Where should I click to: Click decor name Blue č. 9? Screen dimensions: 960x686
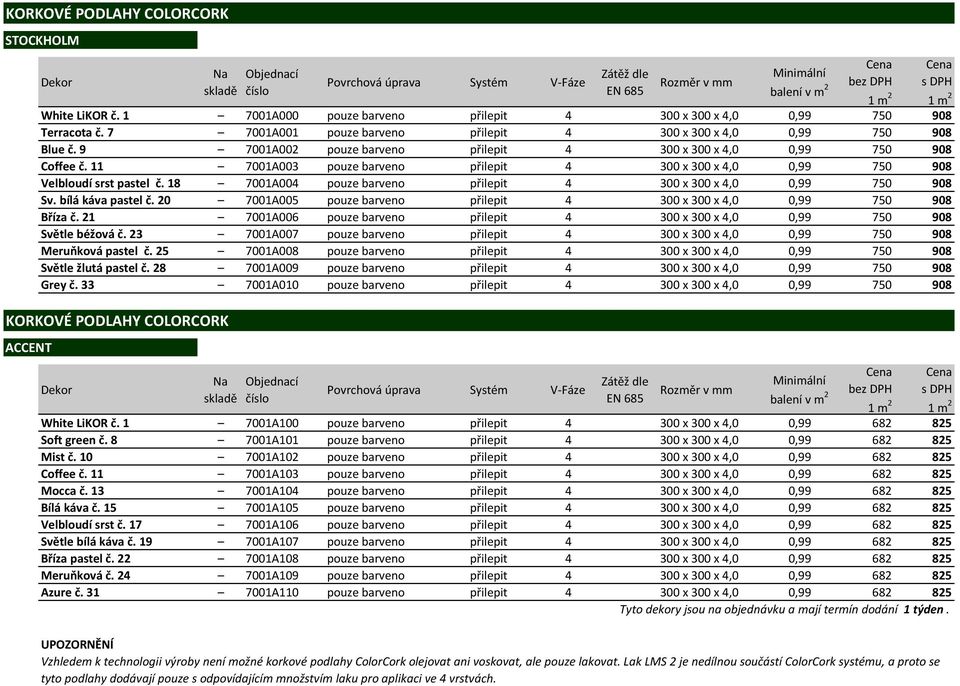coord(63,149)
